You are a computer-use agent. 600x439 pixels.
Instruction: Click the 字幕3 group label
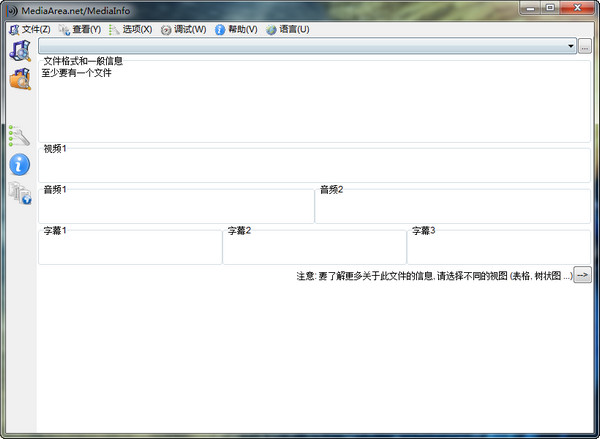424,230
